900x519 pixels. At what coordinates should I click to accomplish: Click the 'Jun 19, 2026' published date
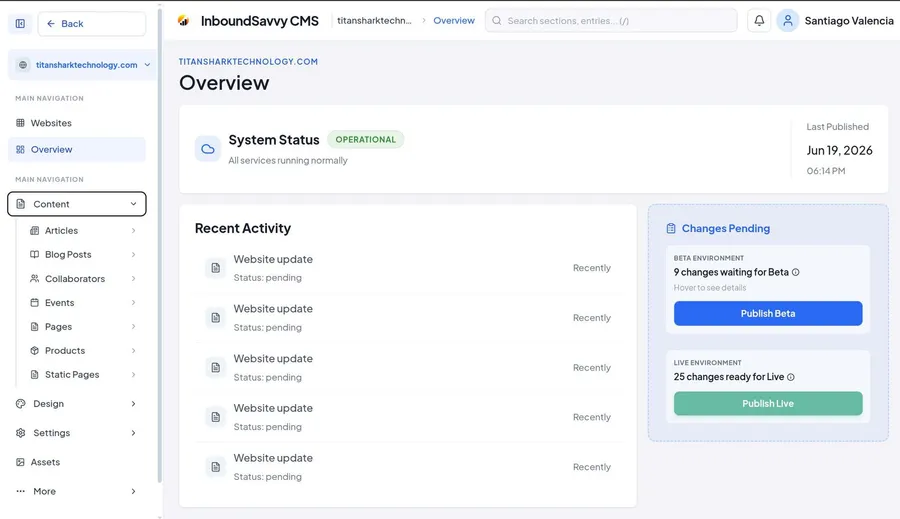tap(839, 150)
